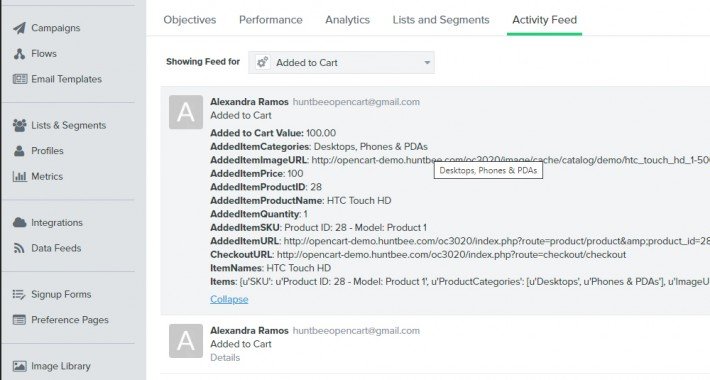Click the Integrations cloud icon
The image size is (710, 380).
click(x=19, y=222)
